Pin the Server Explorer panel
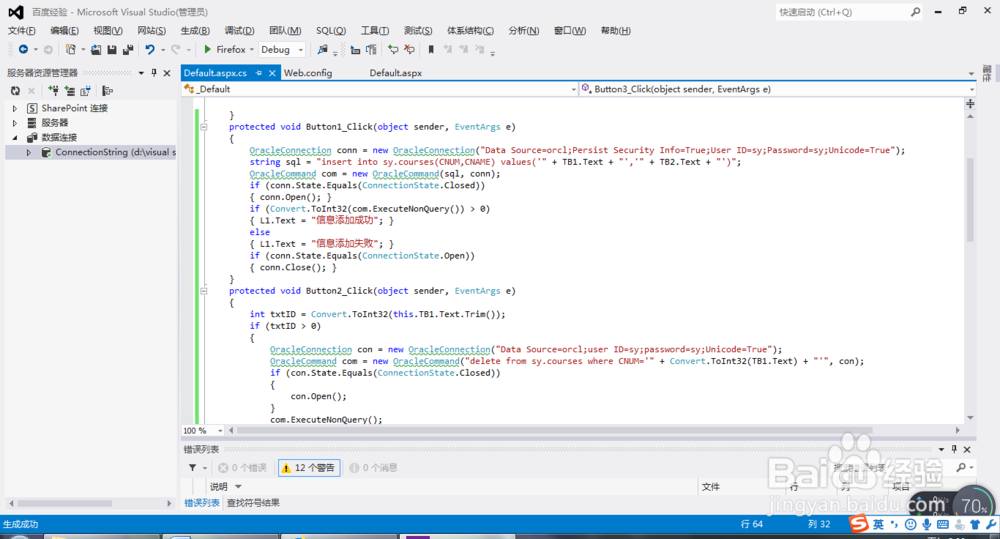The width and height of the screenshot is (1000, 539). (154, 73)
